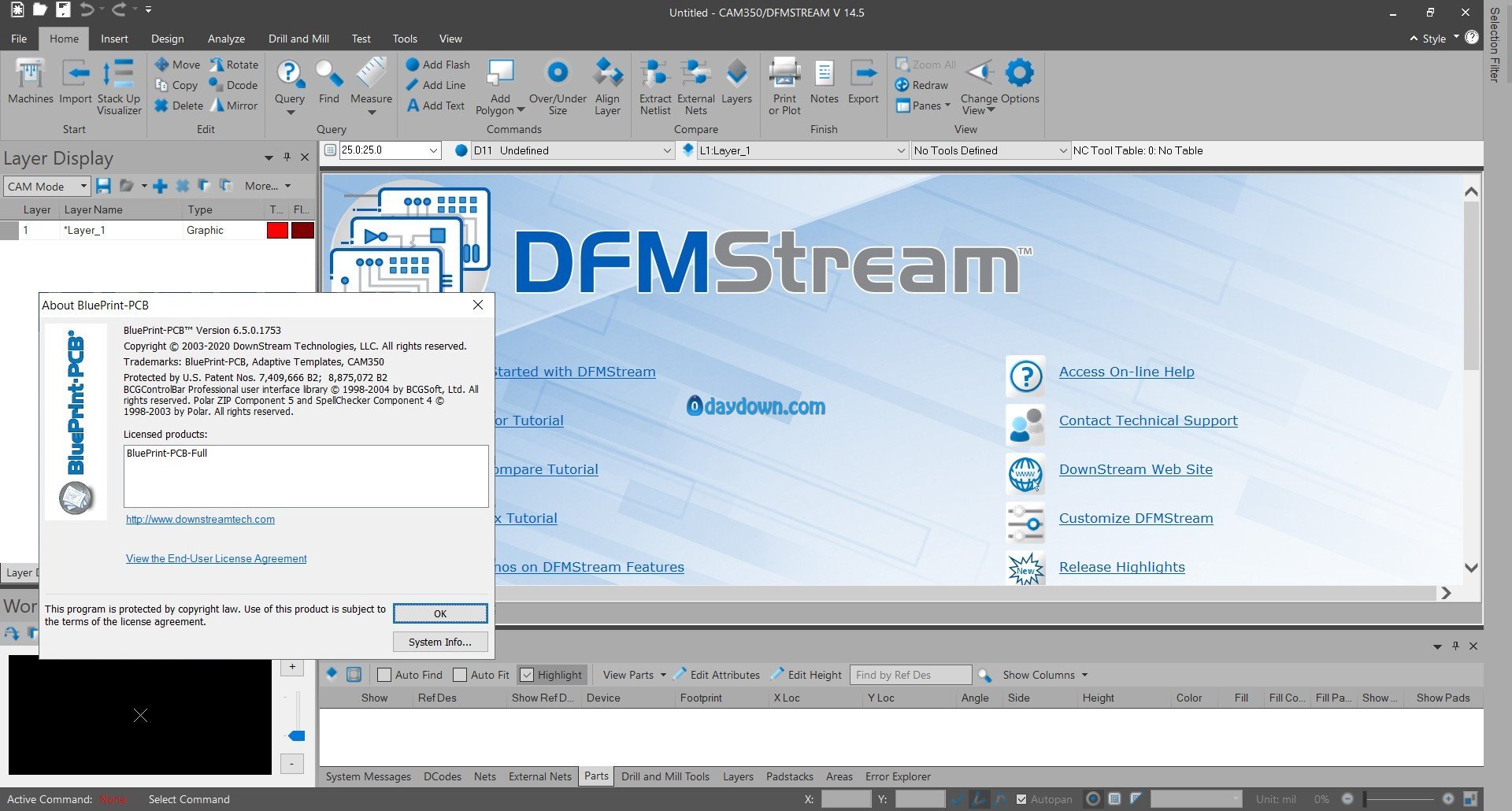Save layer settings in Layer Display panel
Image resolution: width=1512 pixels, height=811 pixels.
[x=103, y=186]
